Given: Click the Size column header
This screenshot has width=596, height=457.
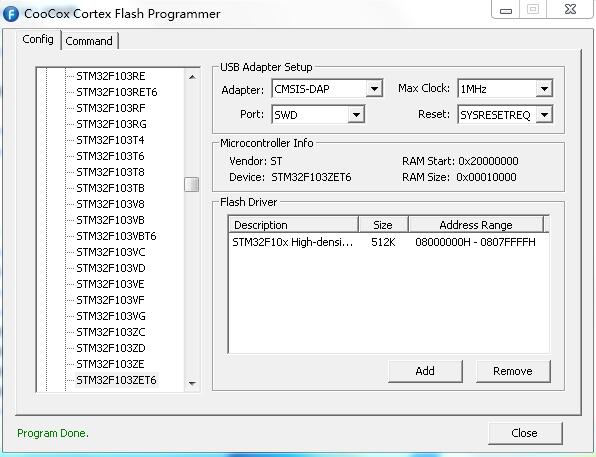Looking at the screenshot, I should (x=383, y=225).
